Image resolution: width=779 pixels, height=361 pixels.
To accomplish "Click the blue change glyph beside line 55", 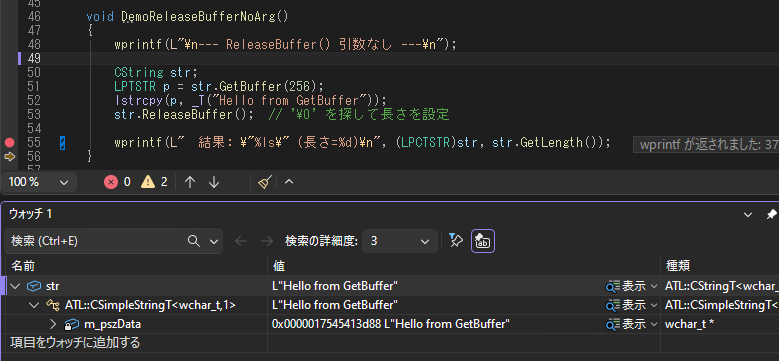I will 62,143.
